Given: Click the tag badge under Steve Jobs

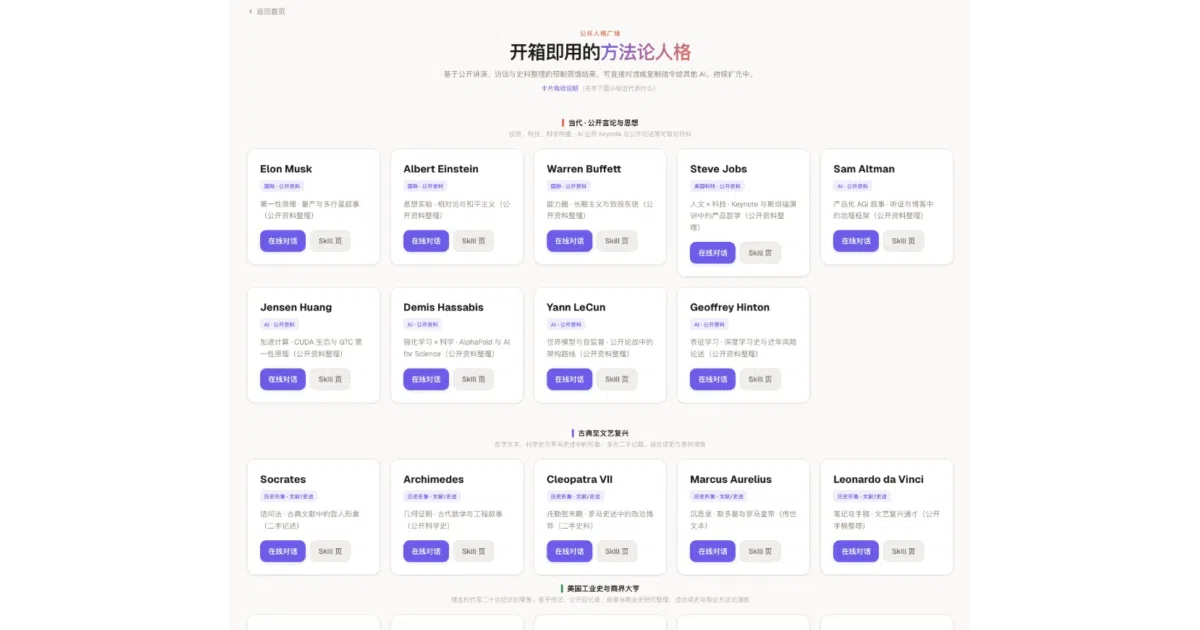Looking at the screenshot, I should [717, 186].
